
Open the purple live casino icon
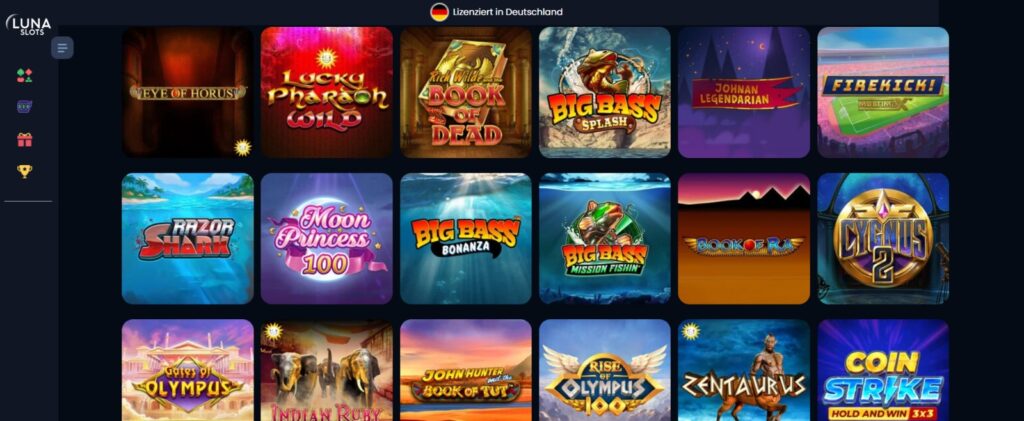[x=25, y=106]
